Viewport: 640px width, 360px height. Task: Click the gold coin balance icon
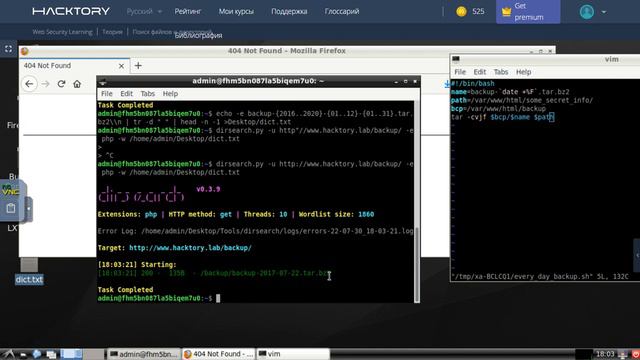461,11
